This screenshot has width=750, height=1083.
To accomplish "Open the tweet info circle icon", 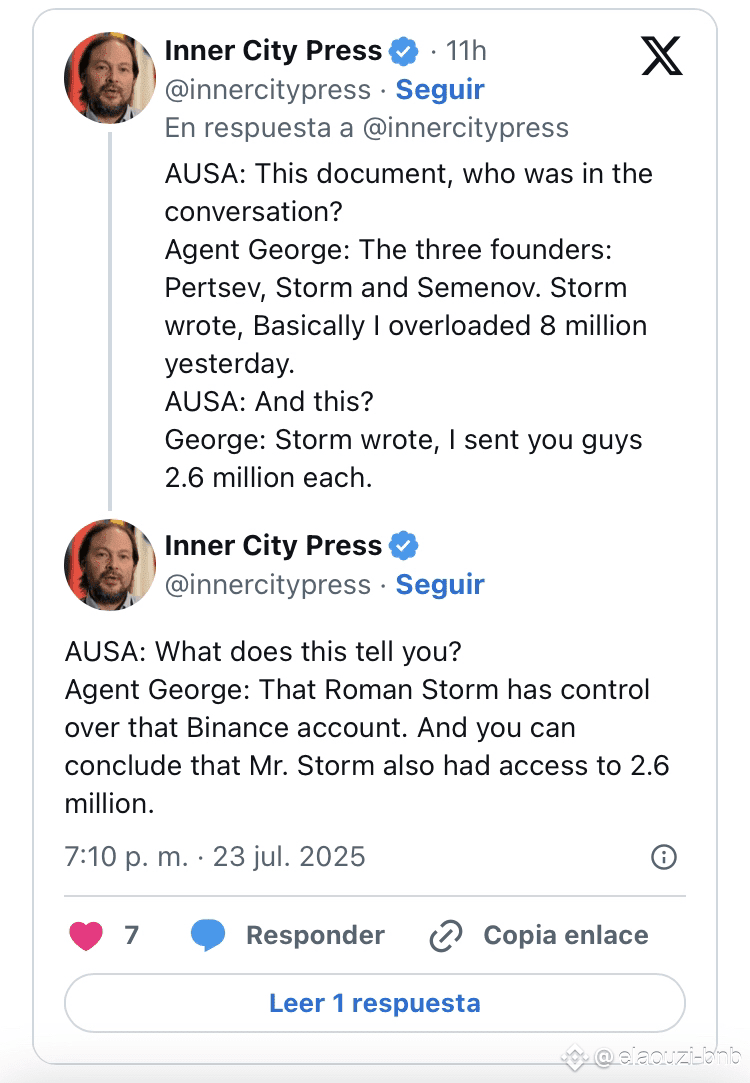I will tap(664, 857).
